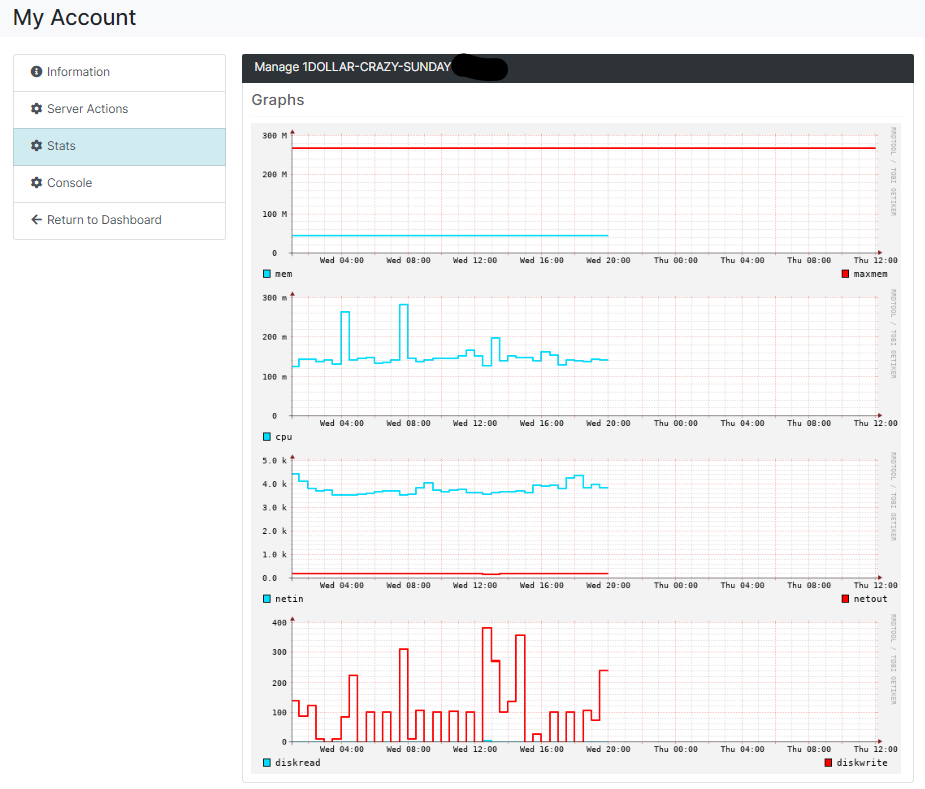Select the Stats sidebar entry

119,147
